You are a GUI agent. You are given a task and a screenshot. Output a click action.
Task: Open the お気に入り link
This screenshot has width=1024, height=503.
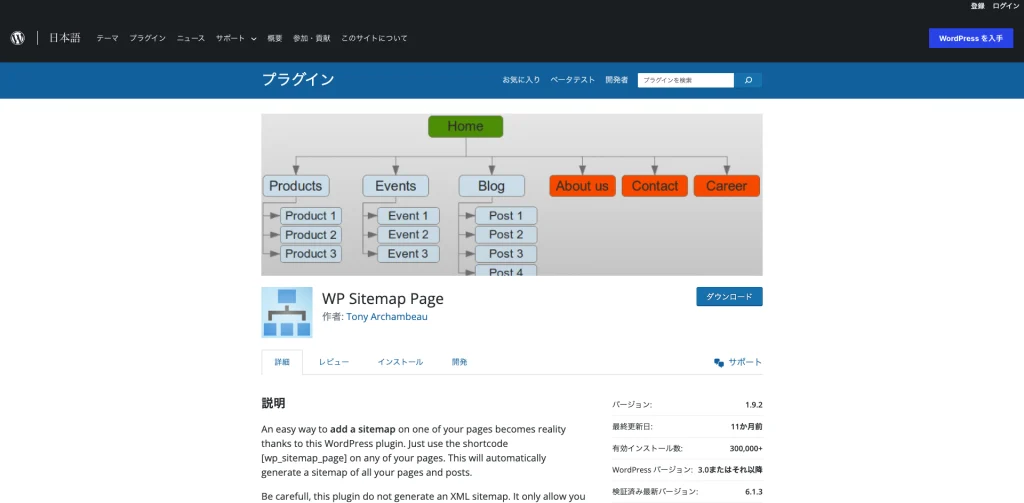[521, 80]
